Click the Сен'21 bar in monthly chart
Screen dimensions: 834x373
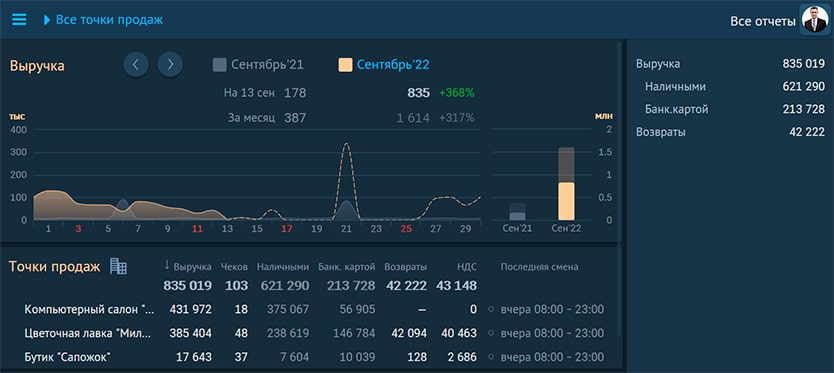(517, 217)
